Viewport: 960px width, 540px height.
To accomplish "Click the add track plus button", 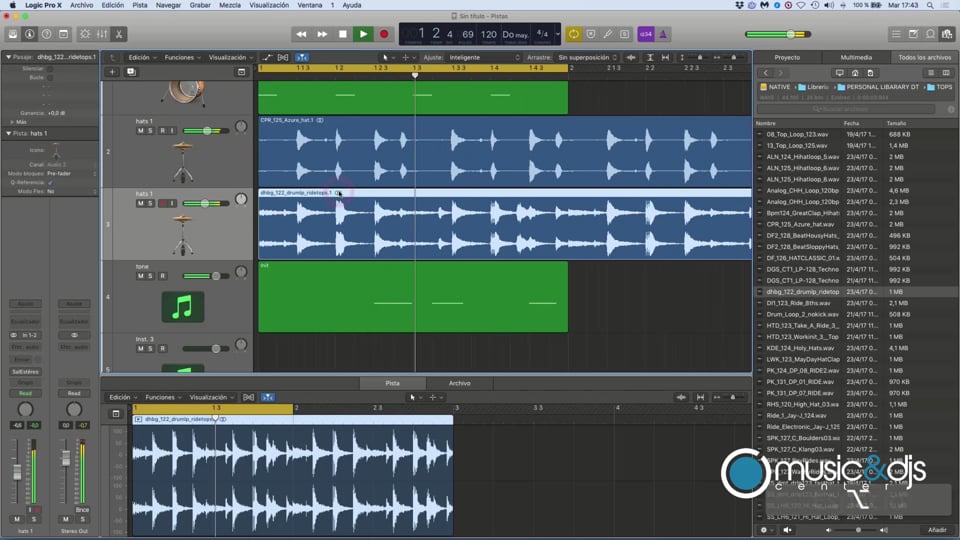I will (112, 72).
